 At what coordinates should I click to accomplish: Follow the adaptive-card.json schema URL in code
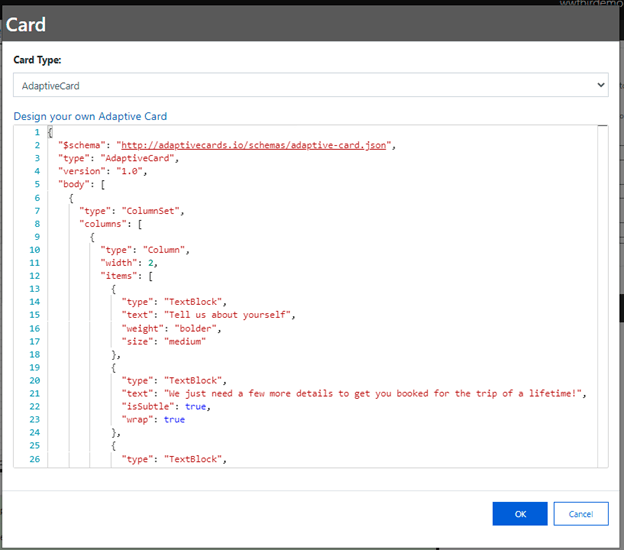click(254, 145)
